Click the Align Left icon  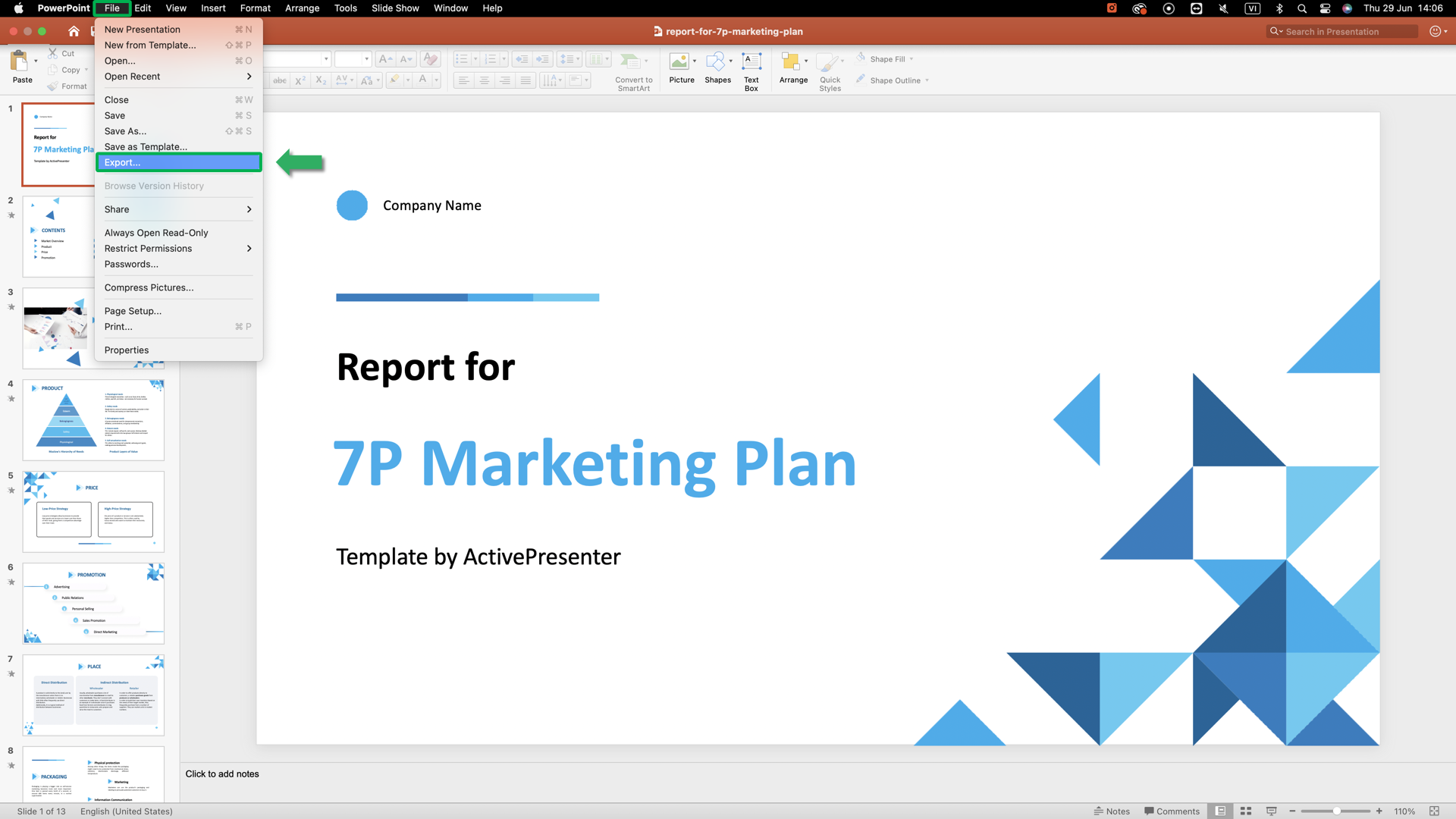(x=463, y=80)
